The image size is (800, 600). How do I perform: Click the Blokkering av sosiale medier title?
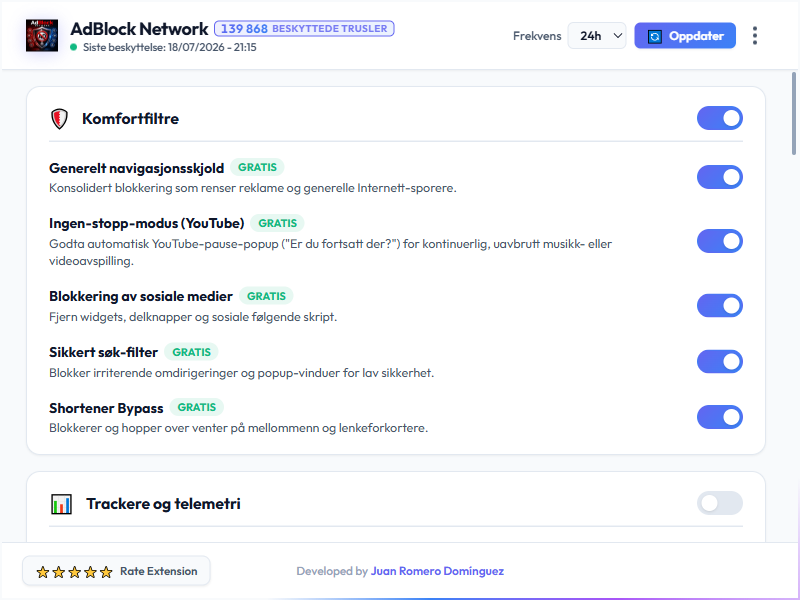pyautogui.click(x=141, y=296)
